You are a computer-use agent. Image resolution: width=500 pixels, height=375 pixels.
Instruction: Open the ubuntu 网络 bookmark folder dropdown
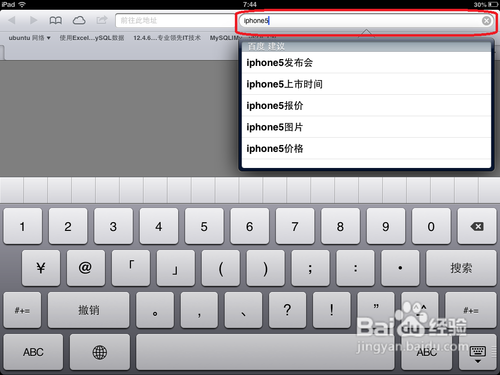tap(29, 38)
